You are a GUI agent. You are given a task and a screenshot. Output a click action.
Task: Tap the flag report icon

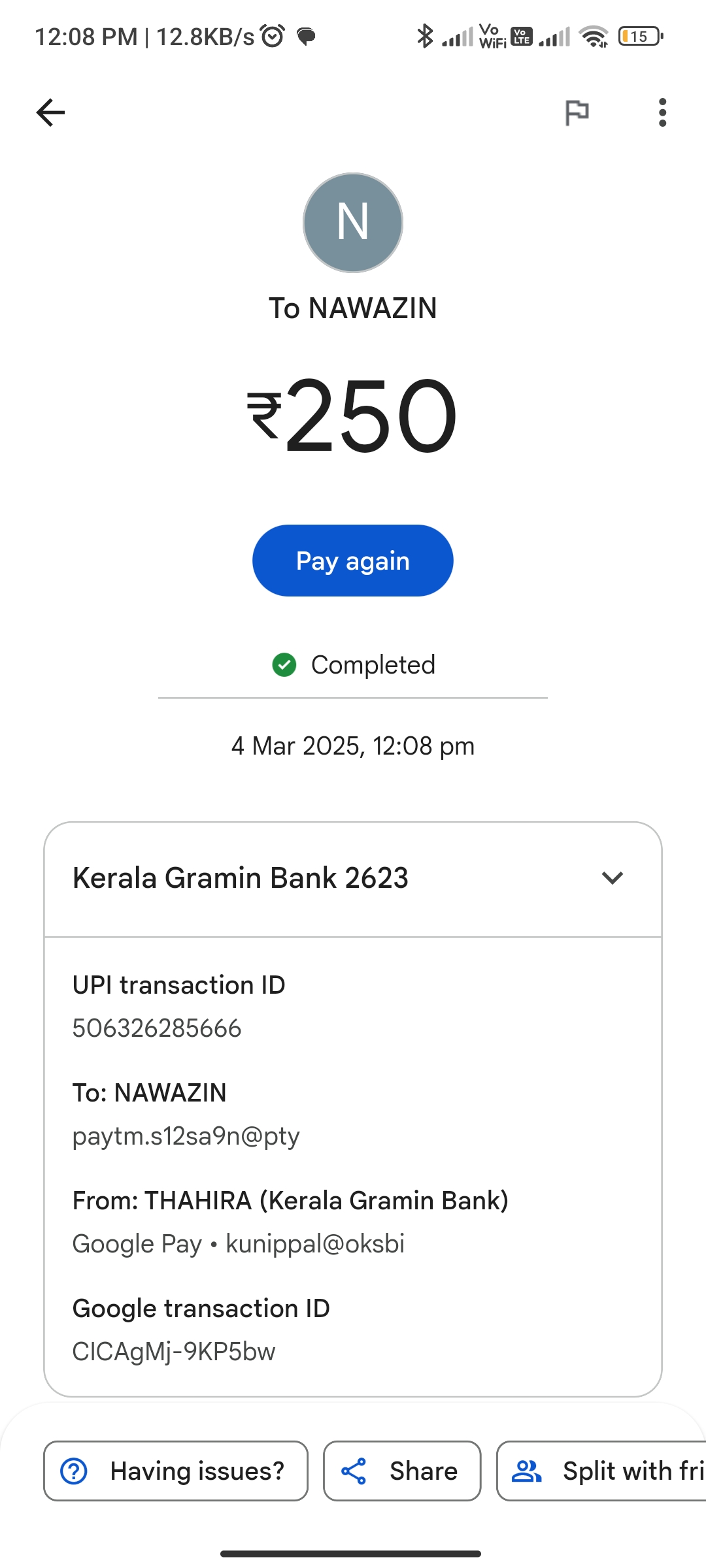tap(577, 112)
